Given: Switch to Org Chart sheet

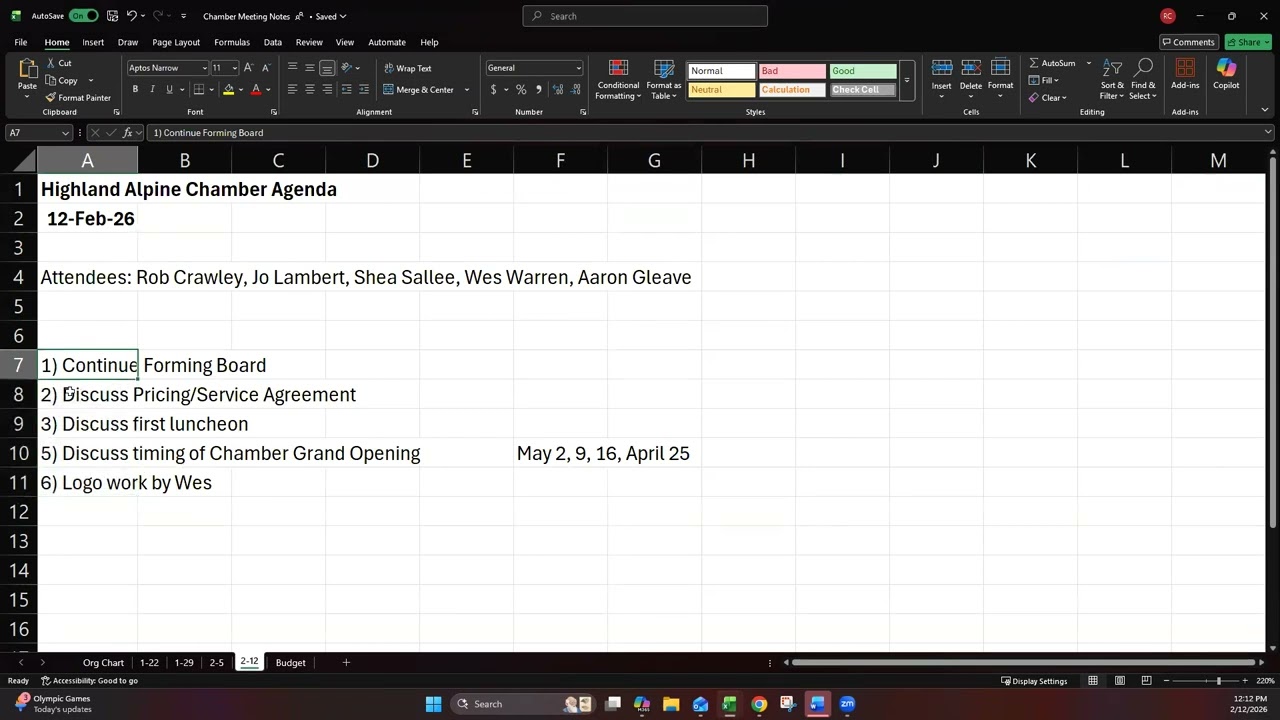Looking at the screenshot, I should [103, 663].
